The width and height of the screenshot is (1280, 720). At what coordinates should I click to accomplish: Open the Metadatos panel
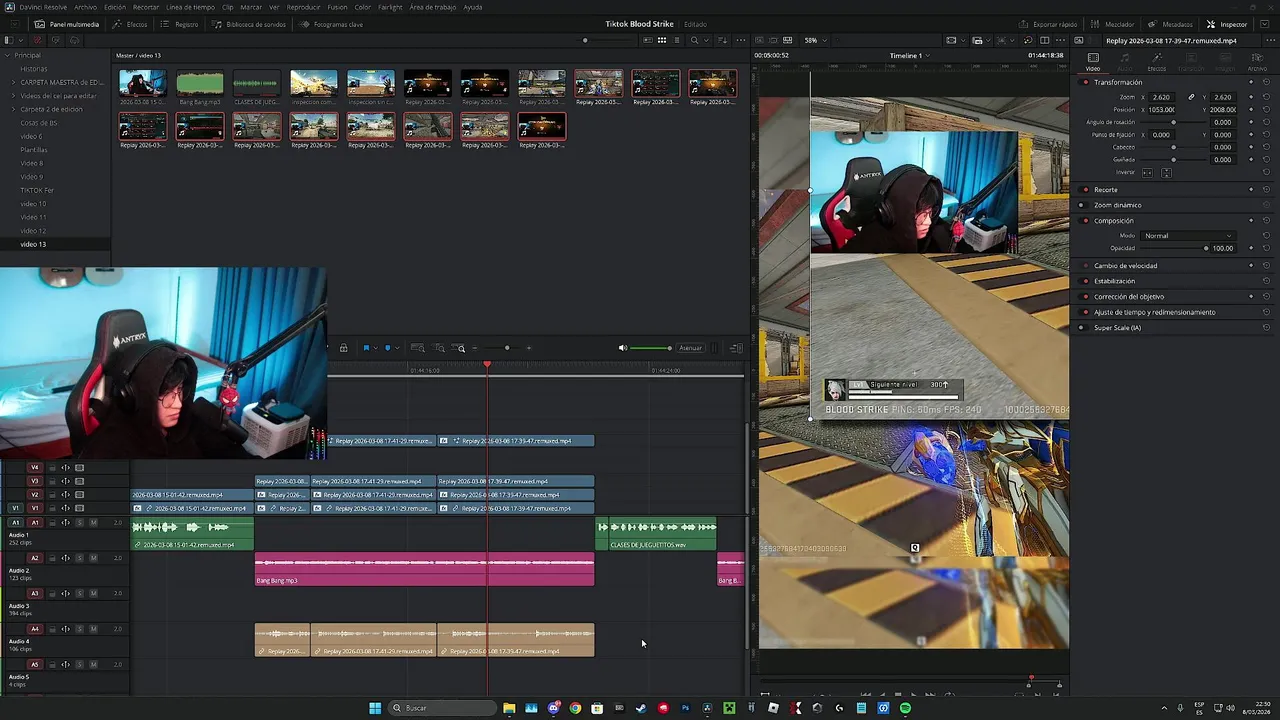pyautogui.click(x=1170, y=24)
